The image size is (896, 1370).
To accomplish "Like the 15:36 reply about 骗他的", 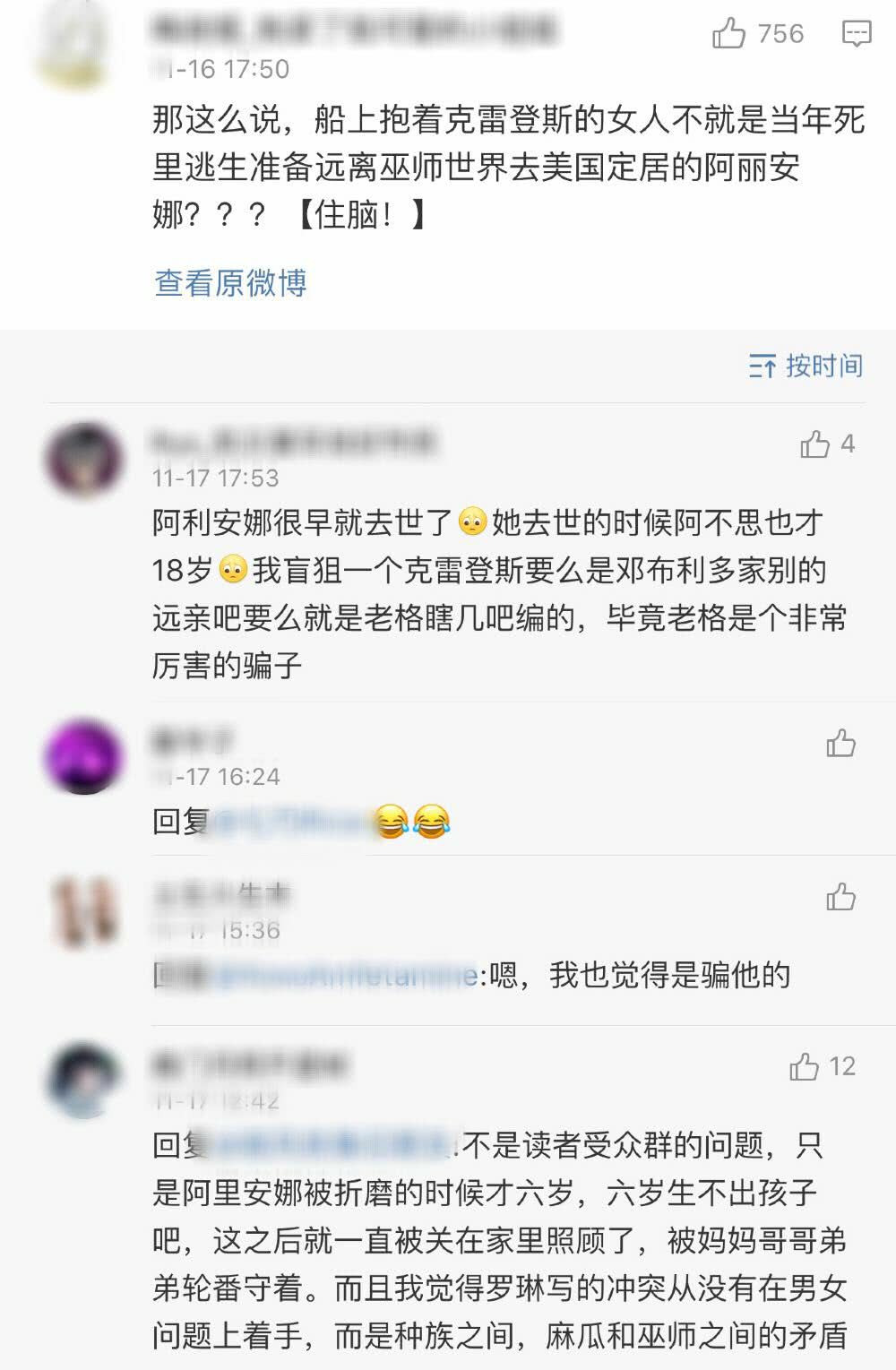I will [x=840, y=896].
